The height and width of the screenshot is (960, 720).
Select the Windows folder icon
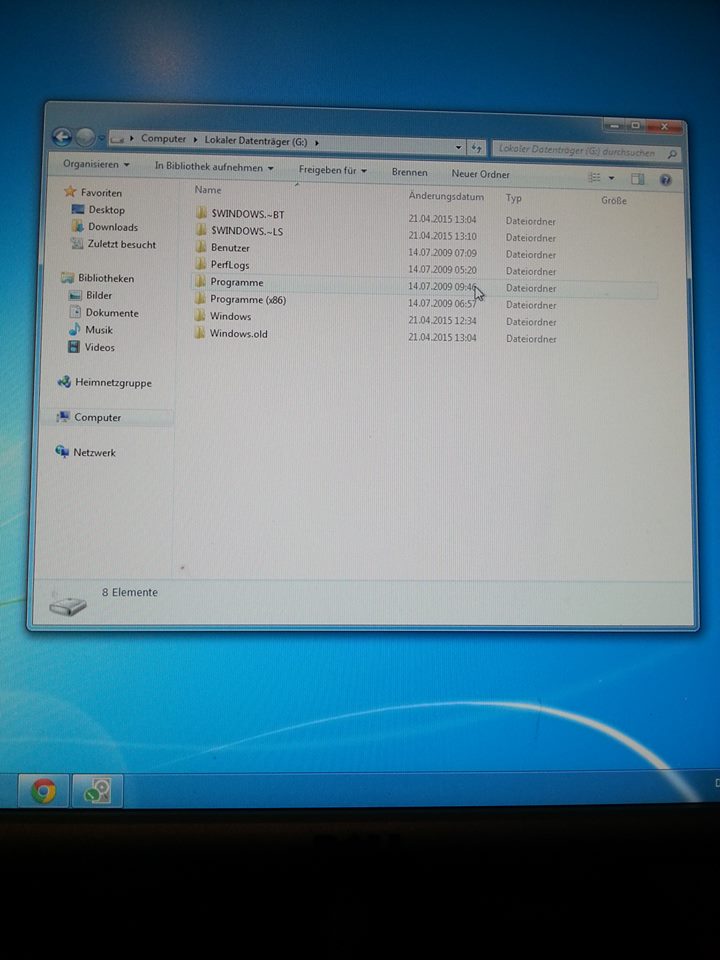200,315
